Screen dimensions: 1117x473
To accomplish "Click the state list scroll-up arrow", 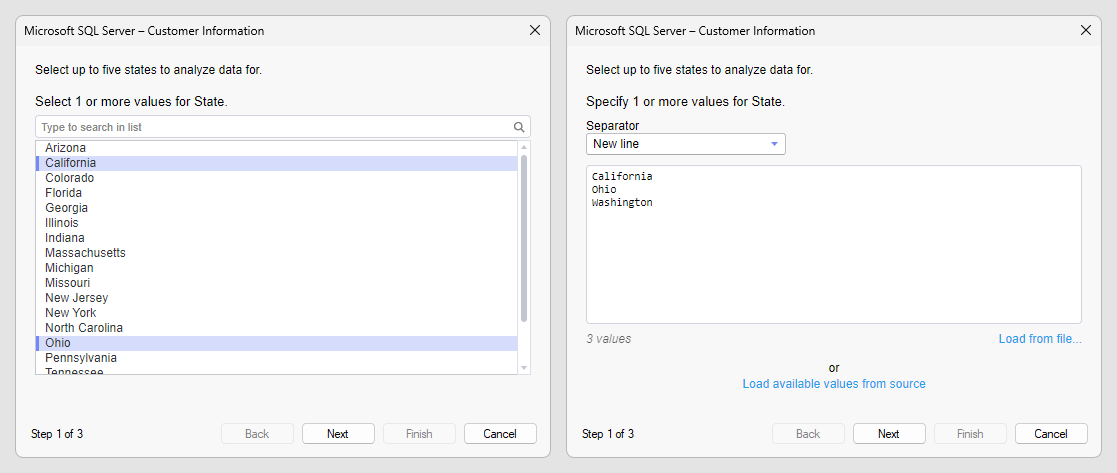I will coord(524,147).
